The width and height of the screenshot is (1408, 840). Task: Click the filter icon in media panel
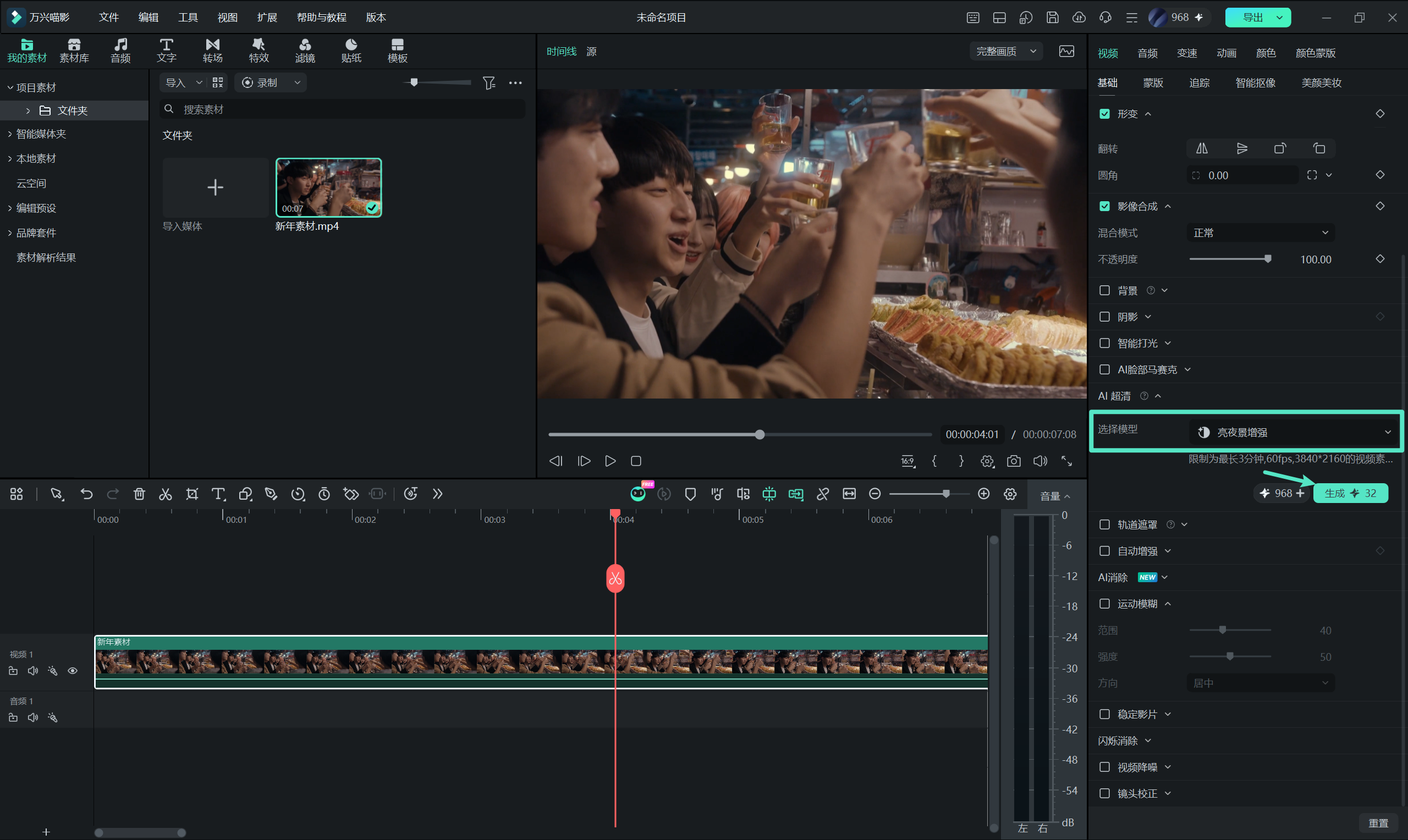click(488, 82)
